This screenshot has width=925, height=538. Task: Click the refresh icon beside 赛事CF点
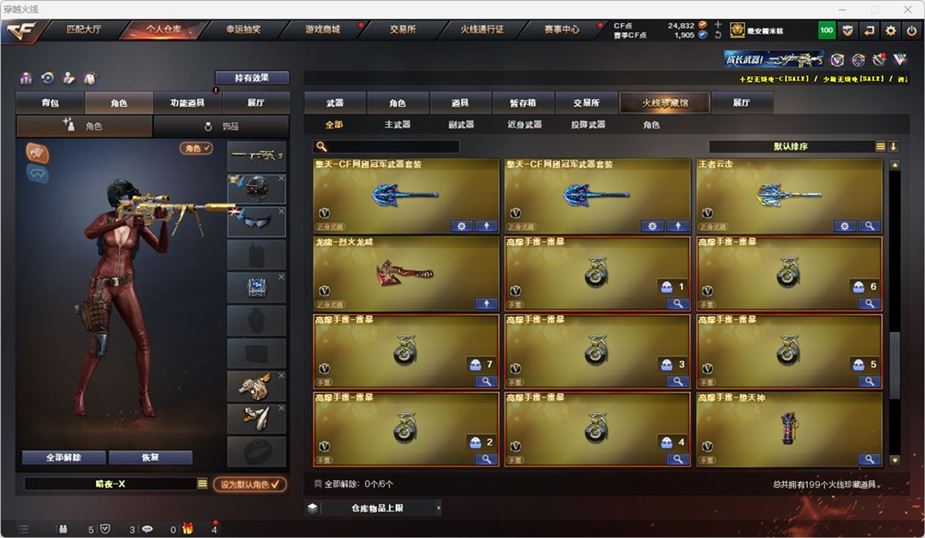coord(718,35)
